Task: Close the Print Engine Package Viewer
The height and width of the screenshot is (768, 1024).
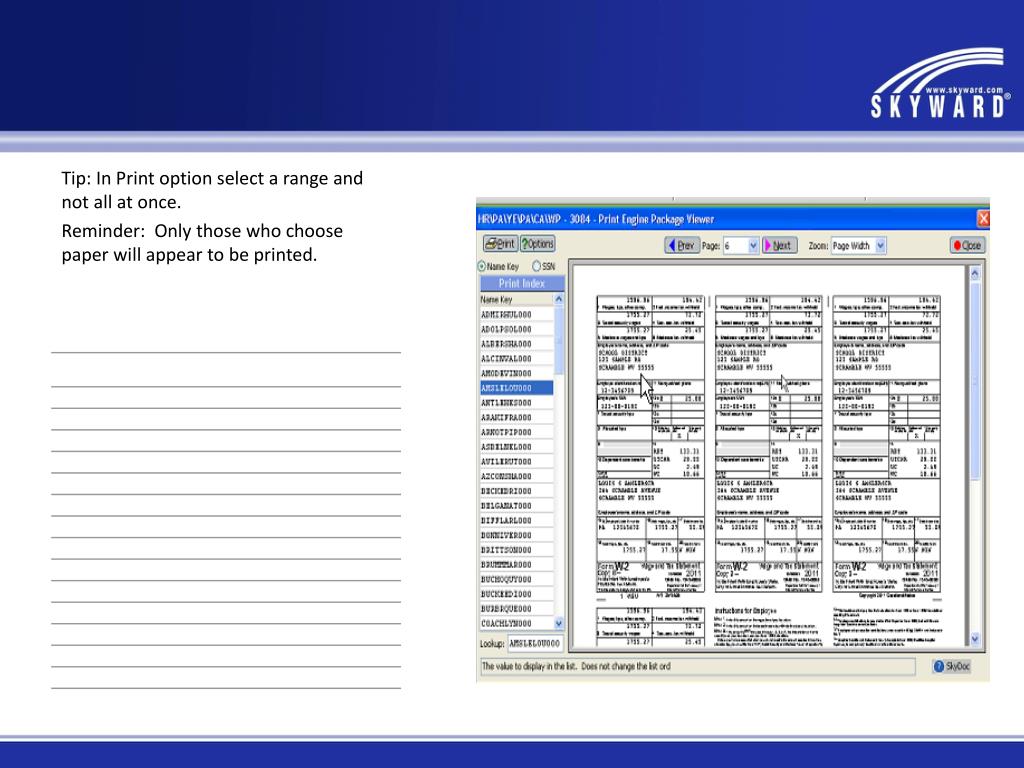Action: [x=967, y=246]
